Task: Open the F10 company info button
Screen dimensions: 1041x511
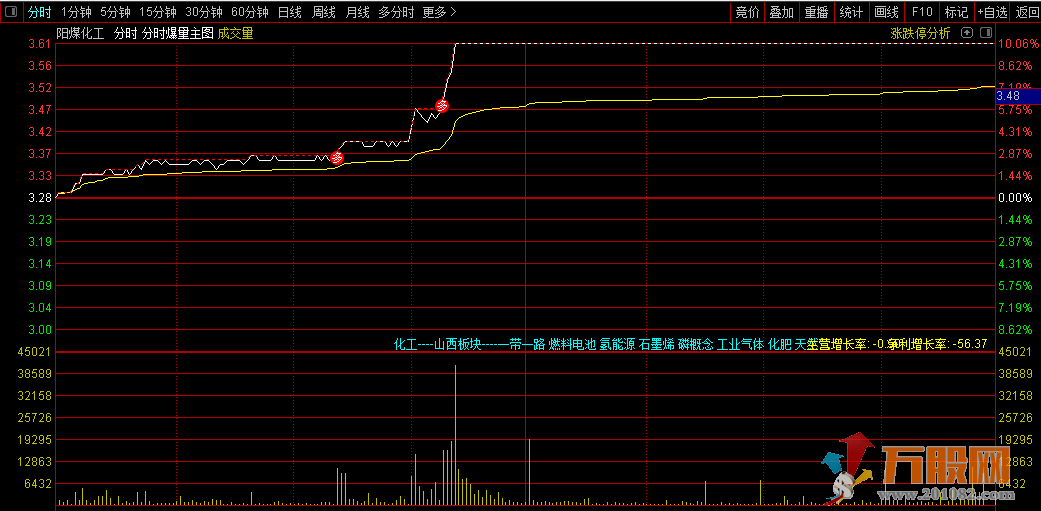Action: (921, 12)
